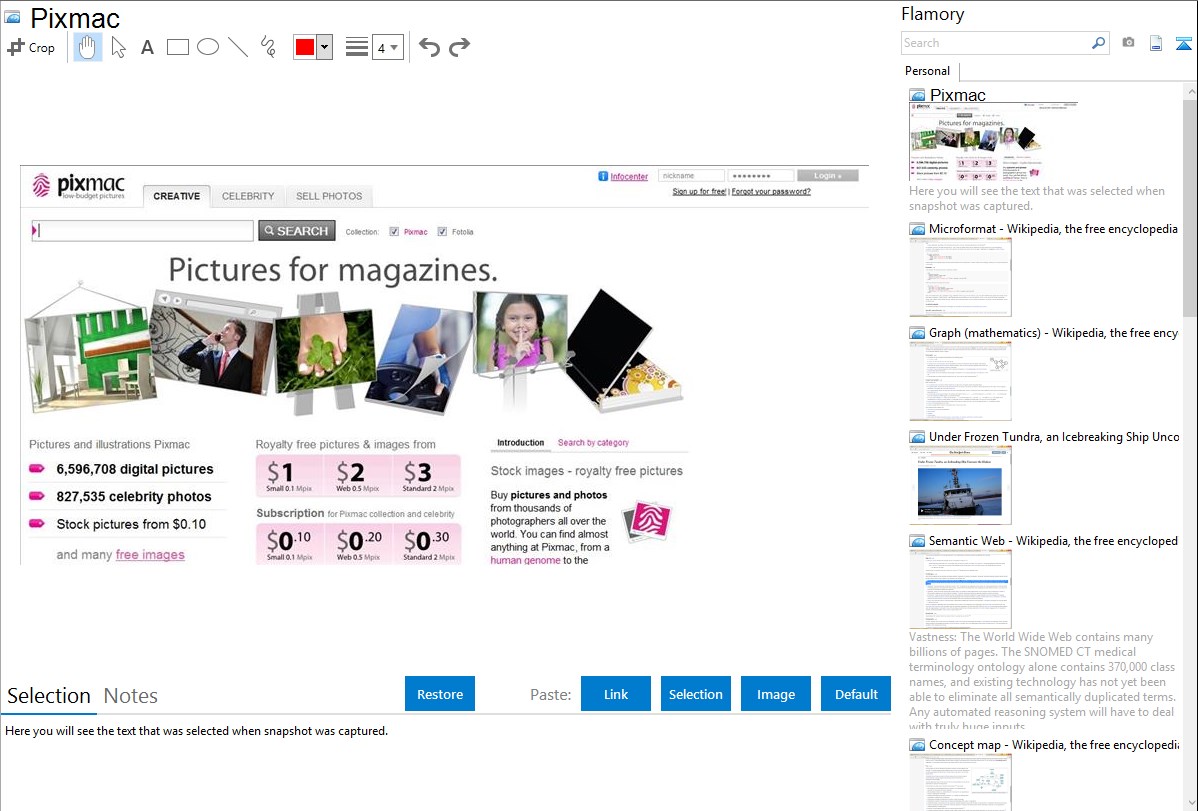Viewport: 1198px width, 811px height.
Task: Click the Restore button
Action: (x=440, y=694)
